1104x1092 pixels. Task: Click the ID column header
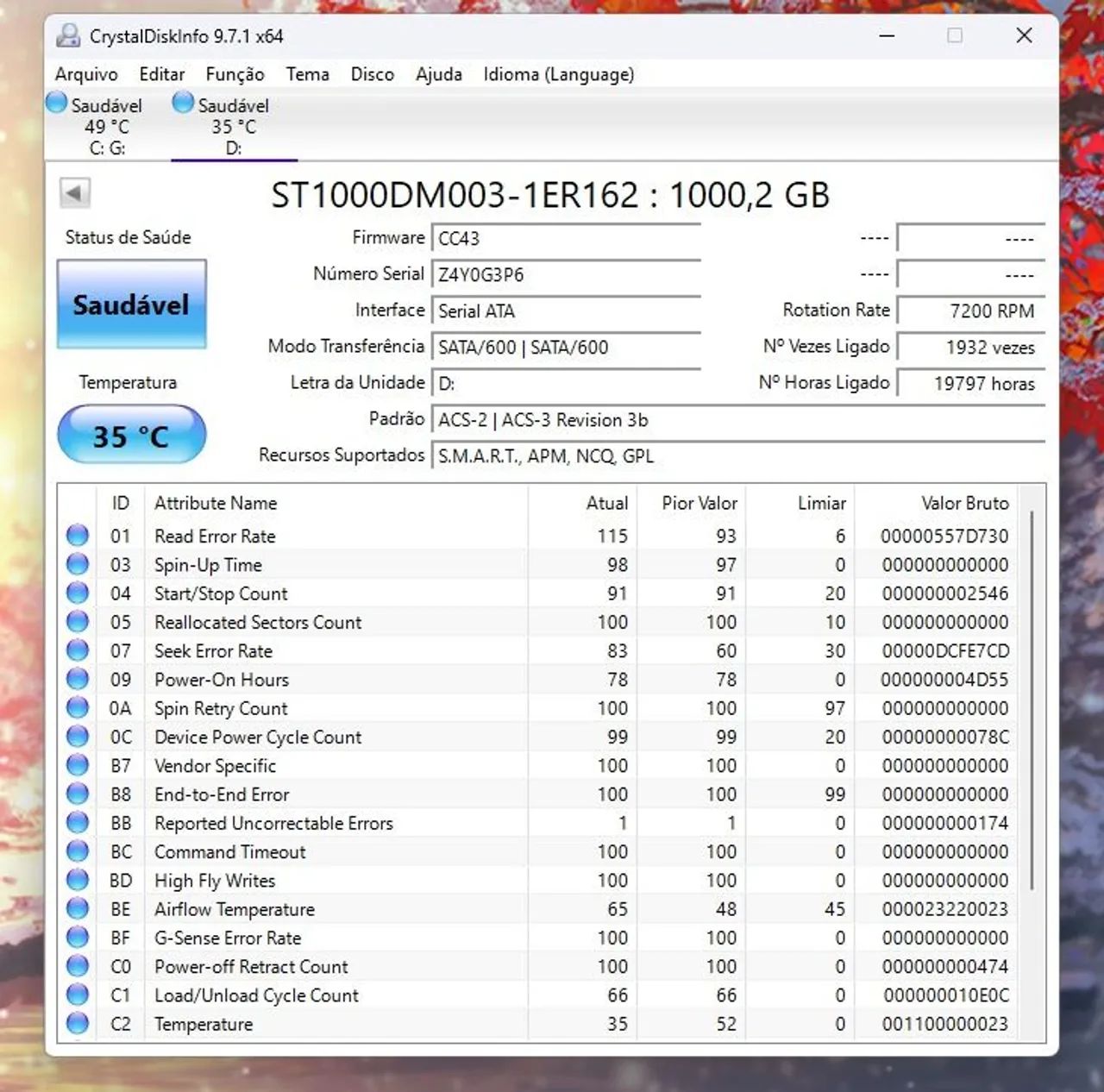click(x=120, y=503)
